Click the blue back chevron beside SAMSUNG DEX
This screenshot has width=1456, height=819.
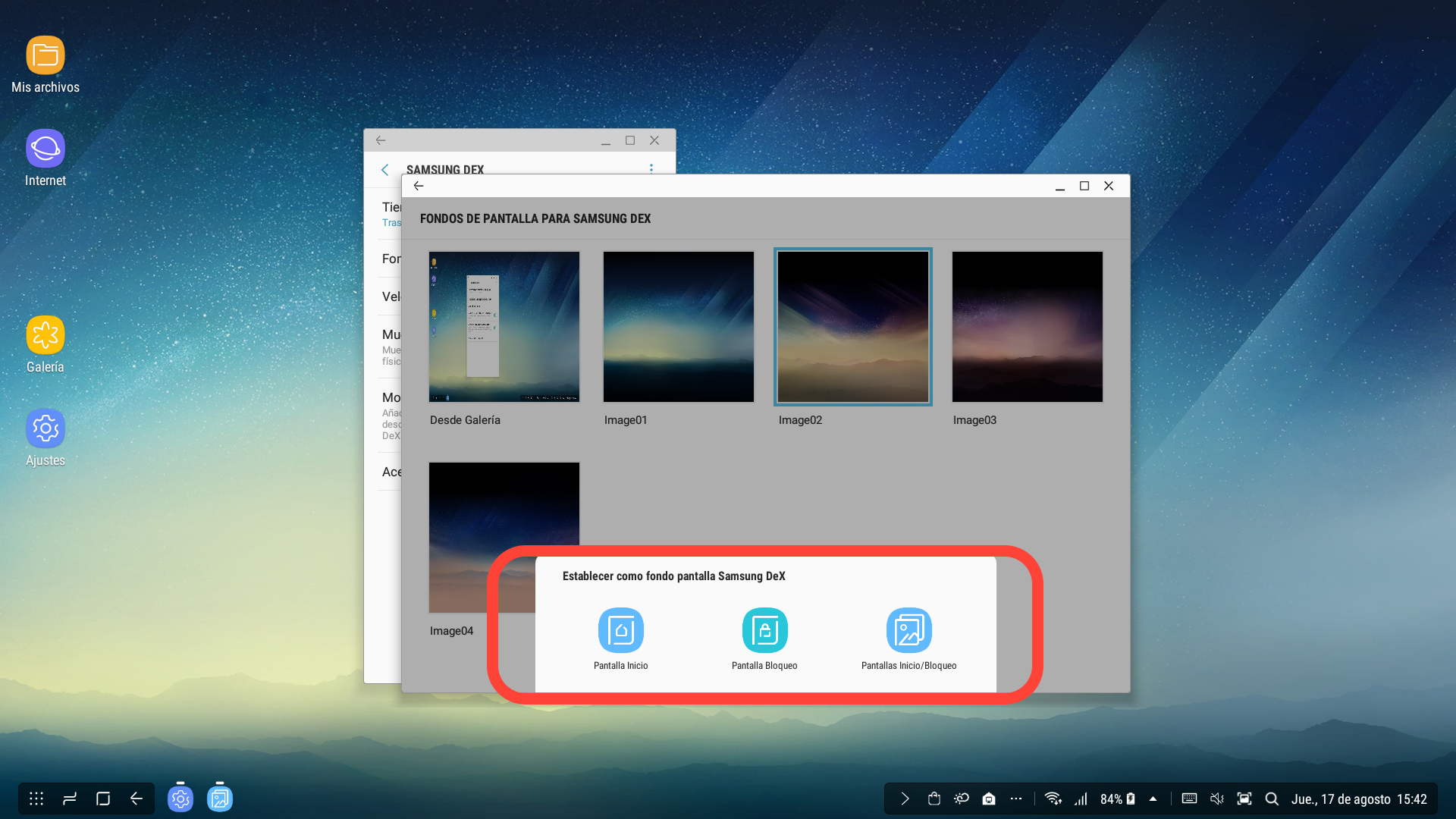[385, 170]
